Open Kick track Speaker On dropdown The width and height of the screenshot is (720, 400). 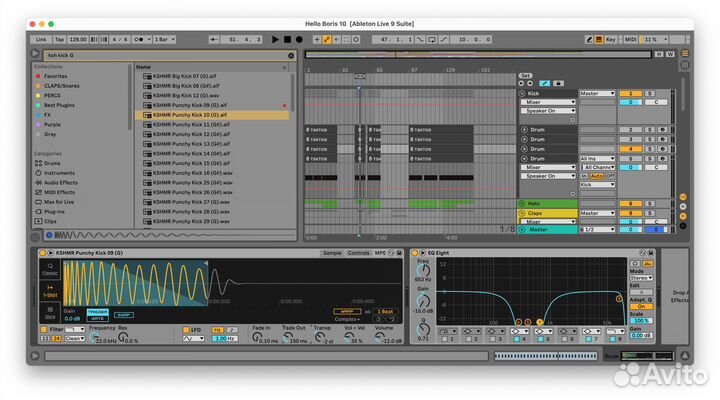pos(548,111)
